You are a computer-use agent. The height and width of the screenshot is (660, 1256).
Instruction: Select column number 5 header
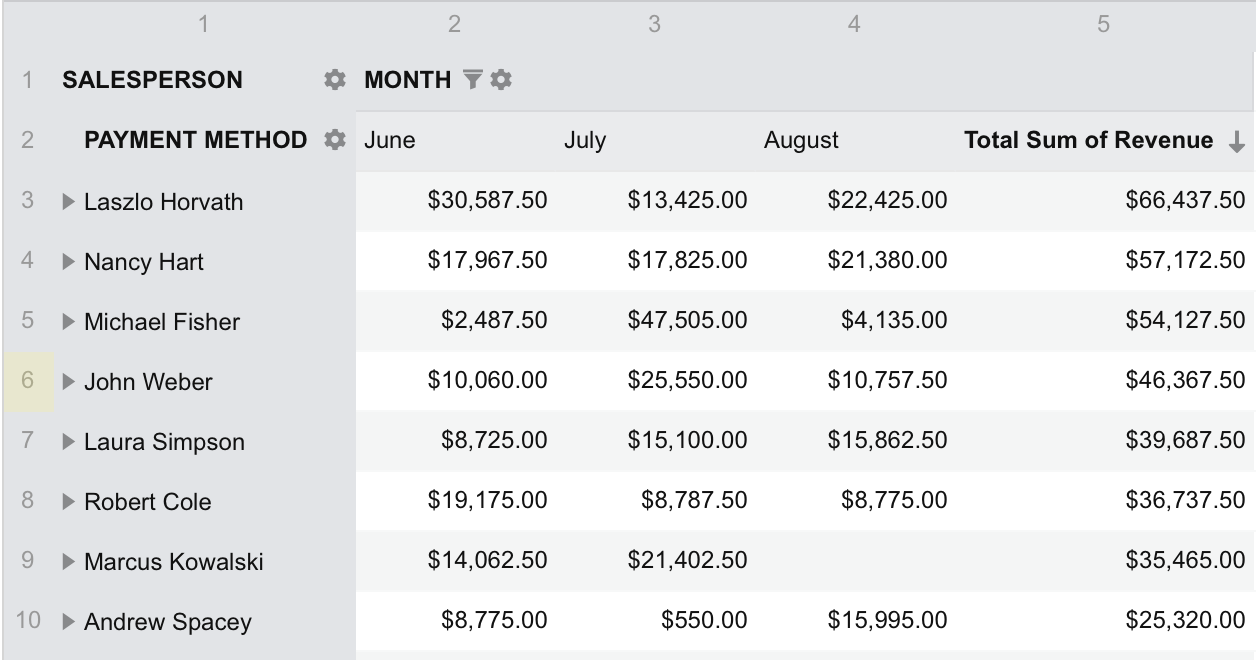1103,25
